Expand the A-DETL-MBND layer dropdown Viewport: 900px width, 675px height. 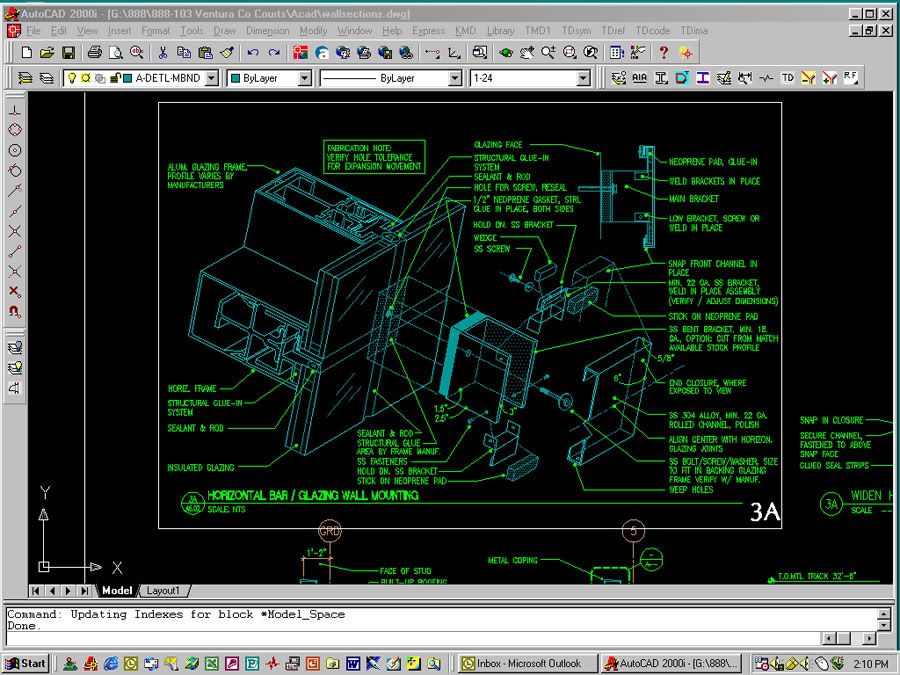tap(212, 78)
